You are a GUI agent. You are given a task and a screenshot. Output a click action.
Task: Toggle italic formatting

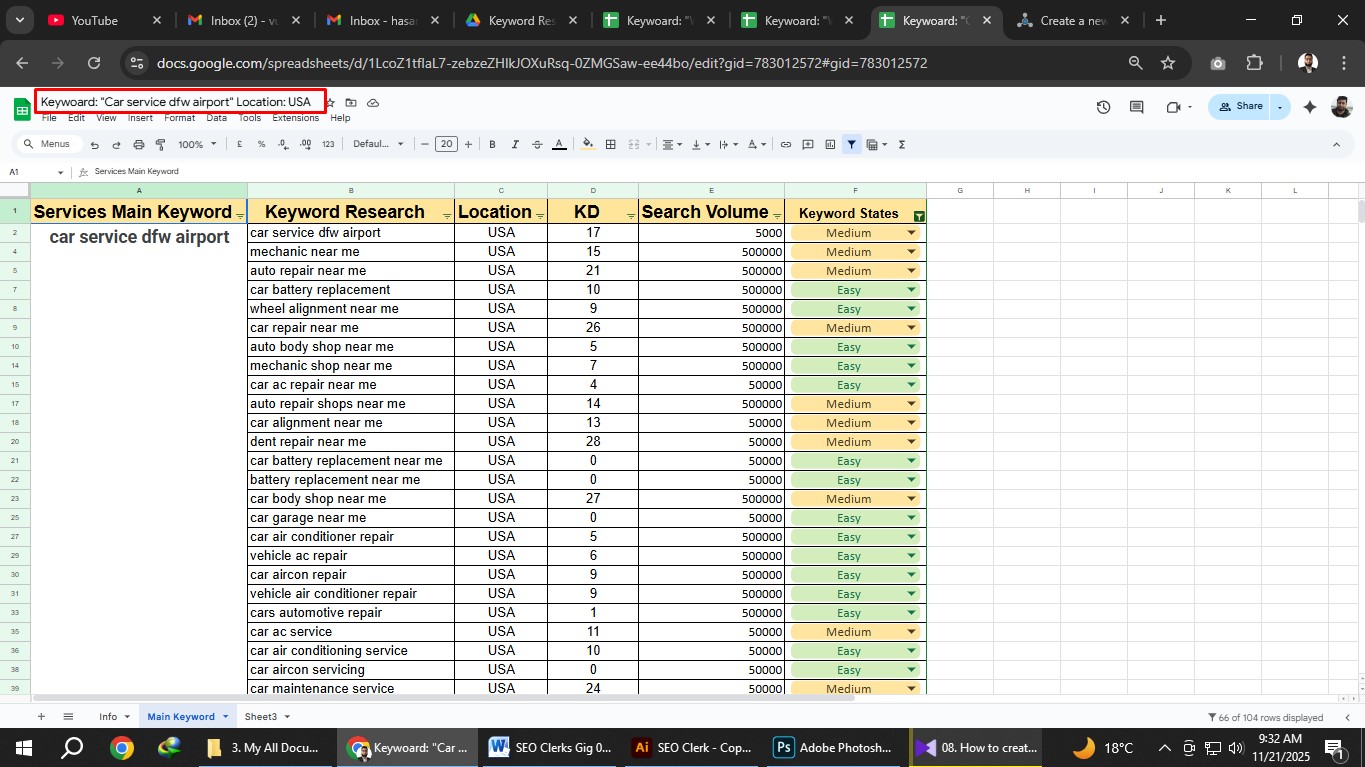tap(514, 144)
